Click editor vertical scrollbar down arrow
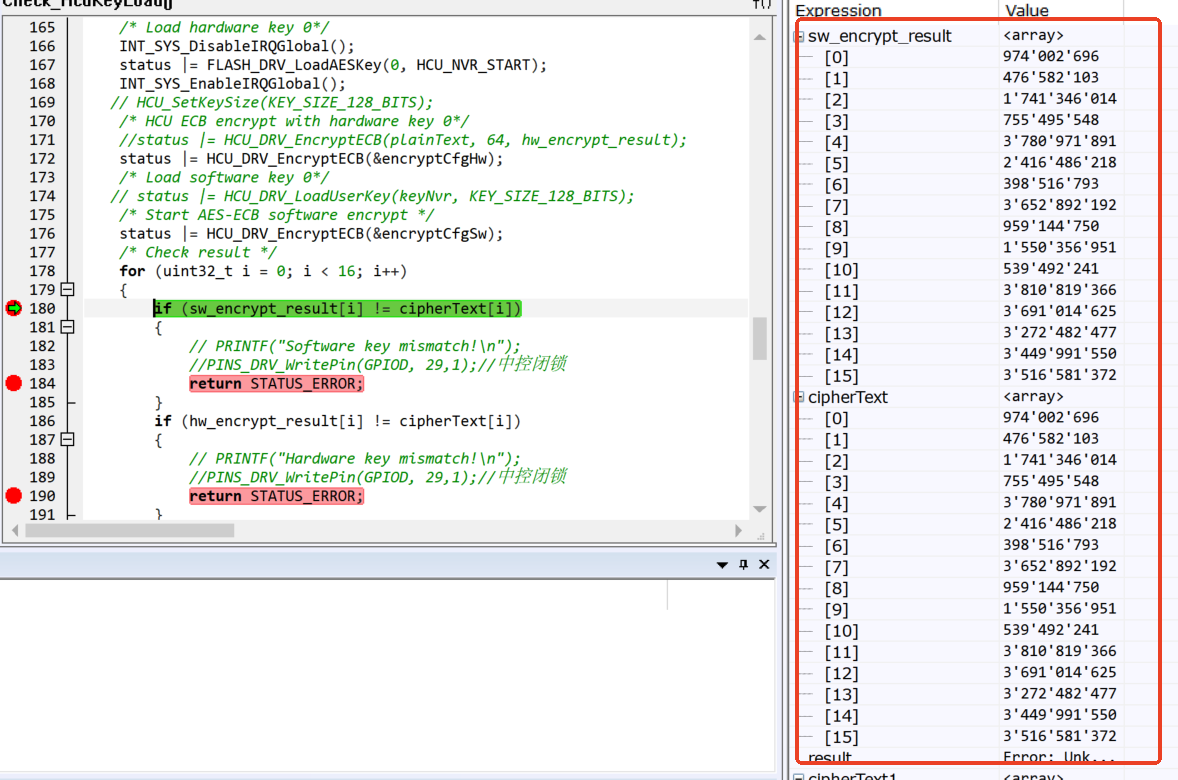 pyautogui.click(x=760, y=509)
